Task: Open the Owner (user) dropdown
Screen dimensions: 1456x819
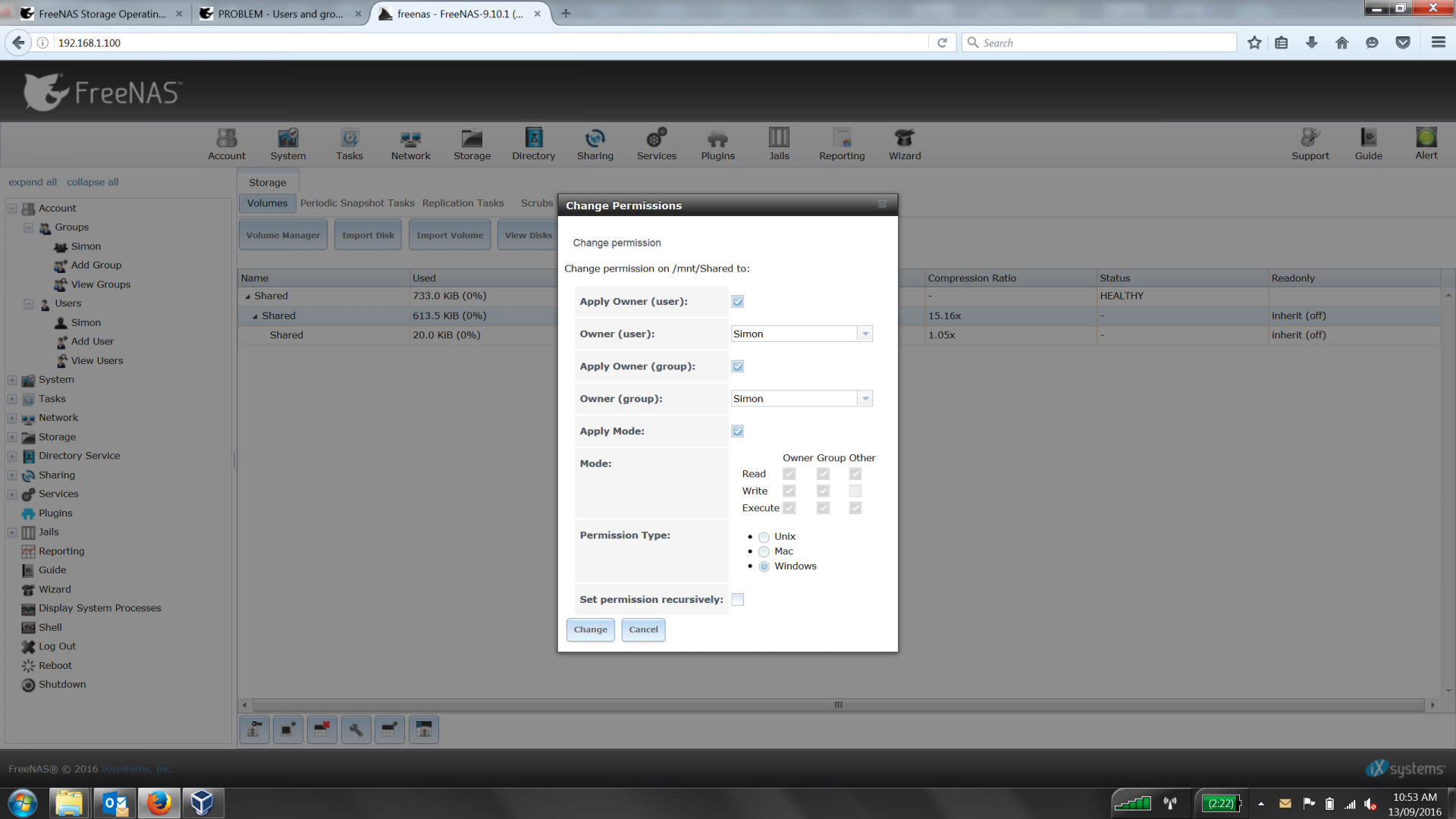Action: click(x=865, y=334)
